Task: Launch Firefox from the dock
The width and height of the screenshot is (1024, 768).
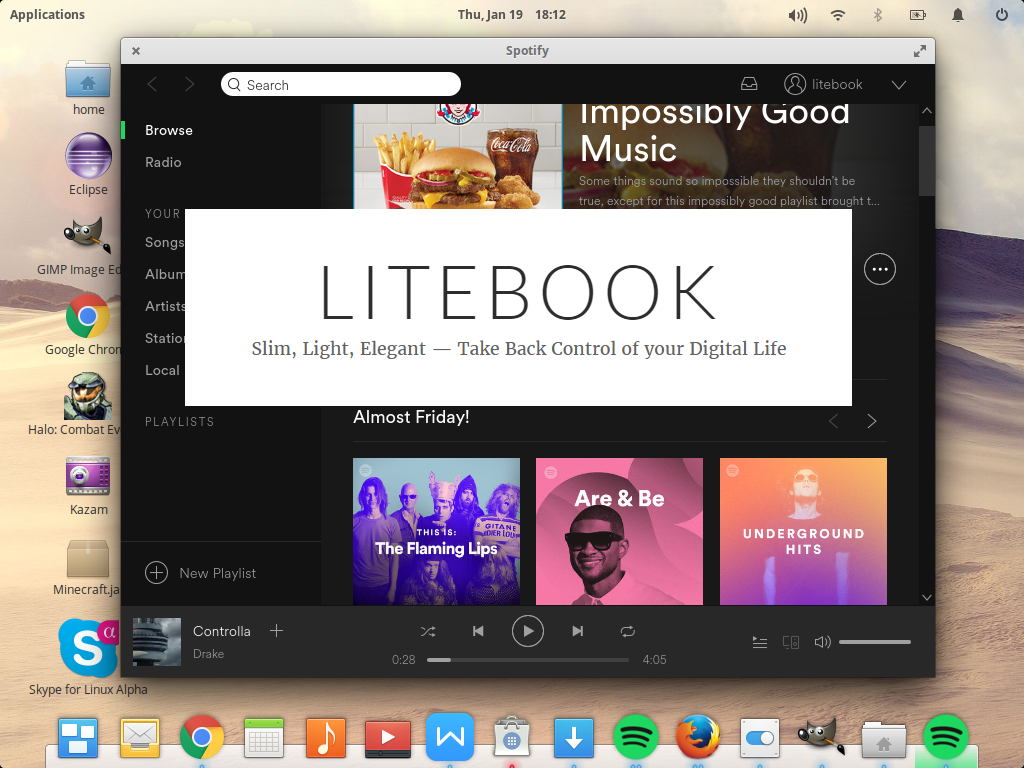Action: tap(697, 737)
